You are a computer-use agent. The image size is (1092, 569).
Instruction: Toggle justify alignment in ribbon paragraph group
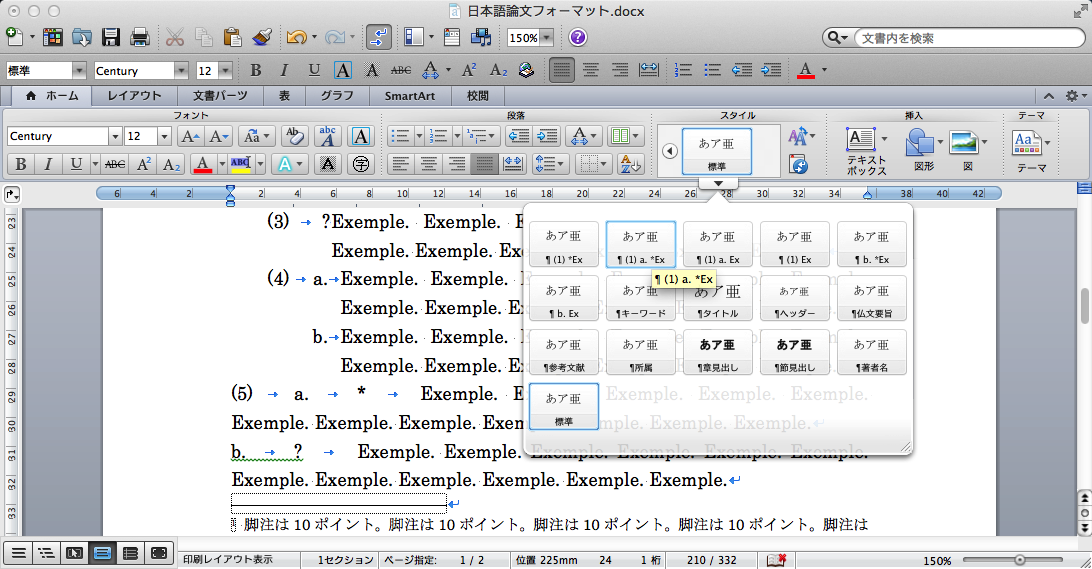484,164
